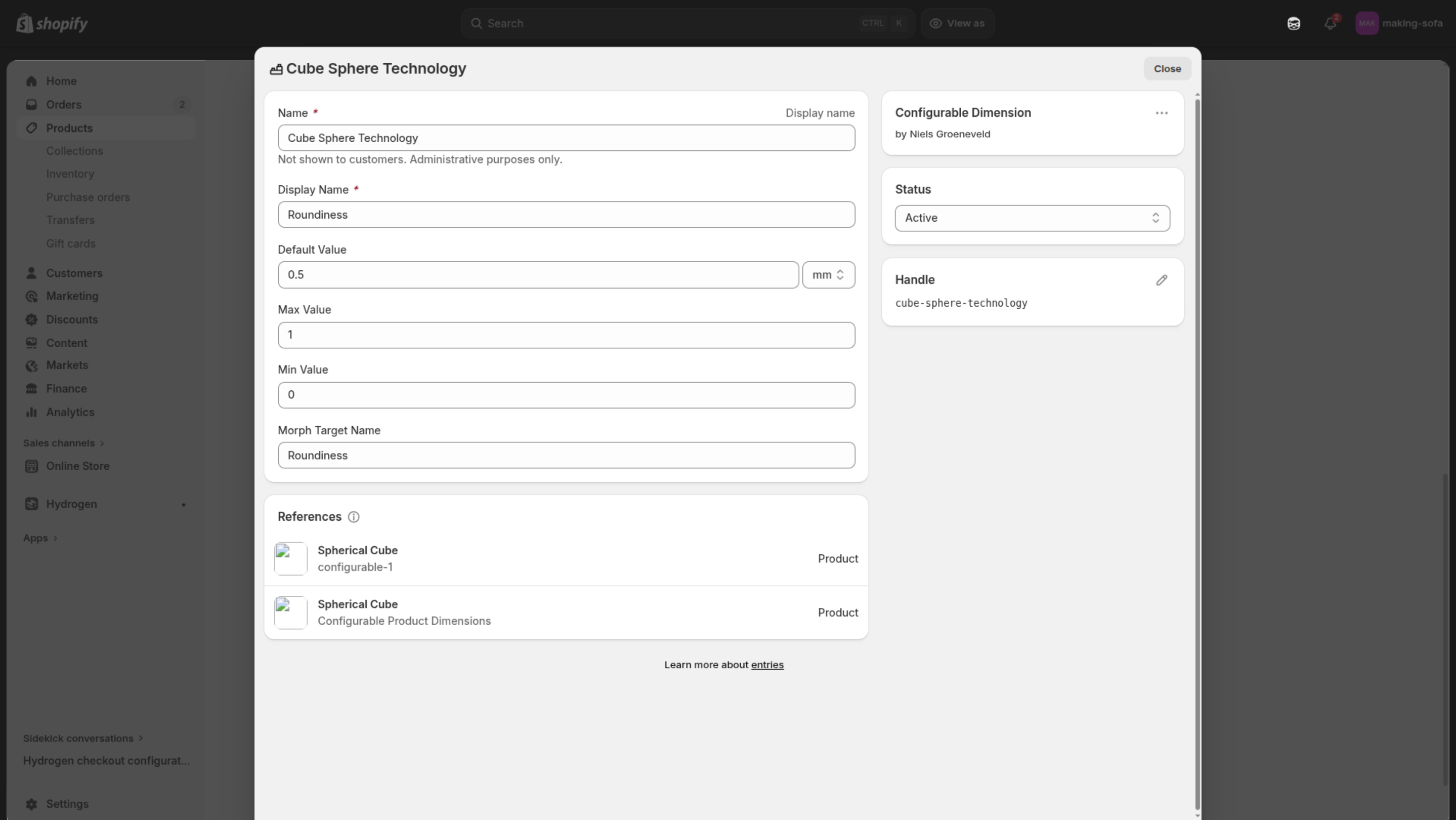Go to Analytics in the sidebar

(x=70, y=412)
